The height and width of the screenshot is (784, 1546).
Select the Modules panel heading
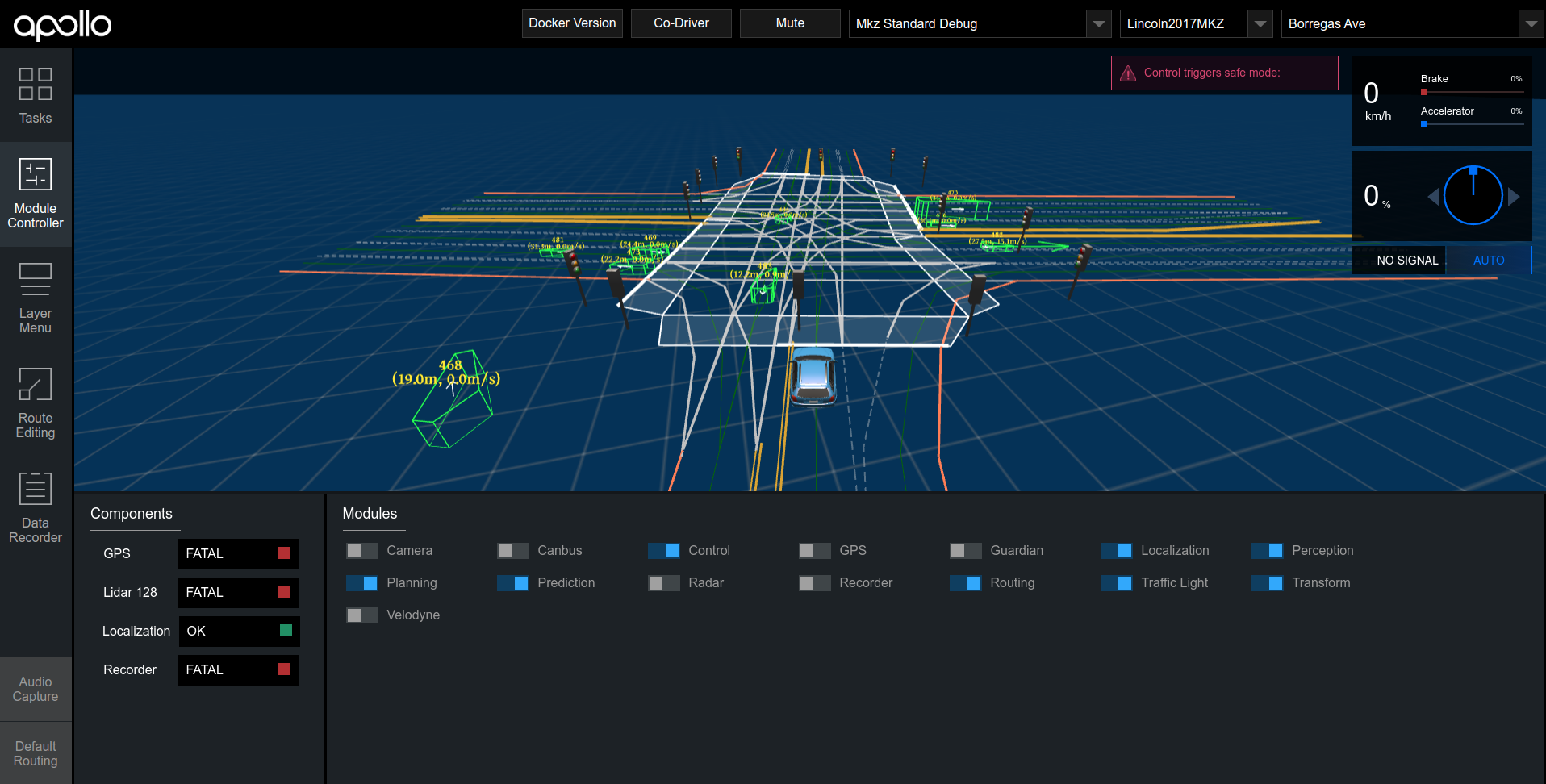click(370, 514)
